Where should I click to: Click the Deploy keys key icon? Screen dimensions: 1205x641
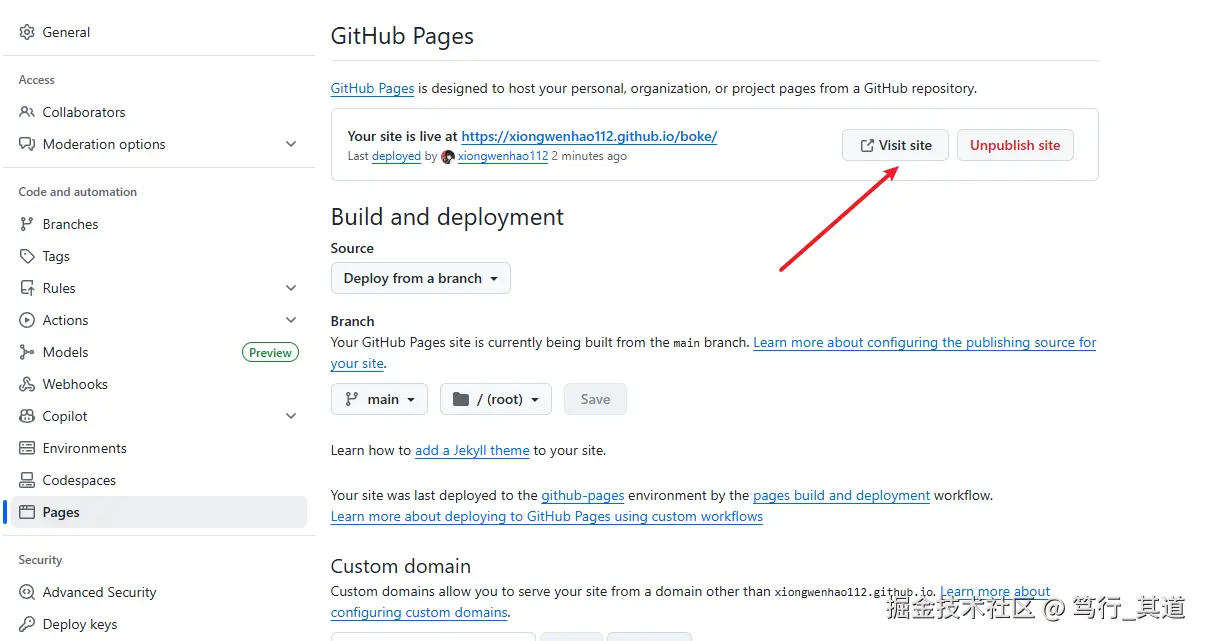[x=27, y=624]
